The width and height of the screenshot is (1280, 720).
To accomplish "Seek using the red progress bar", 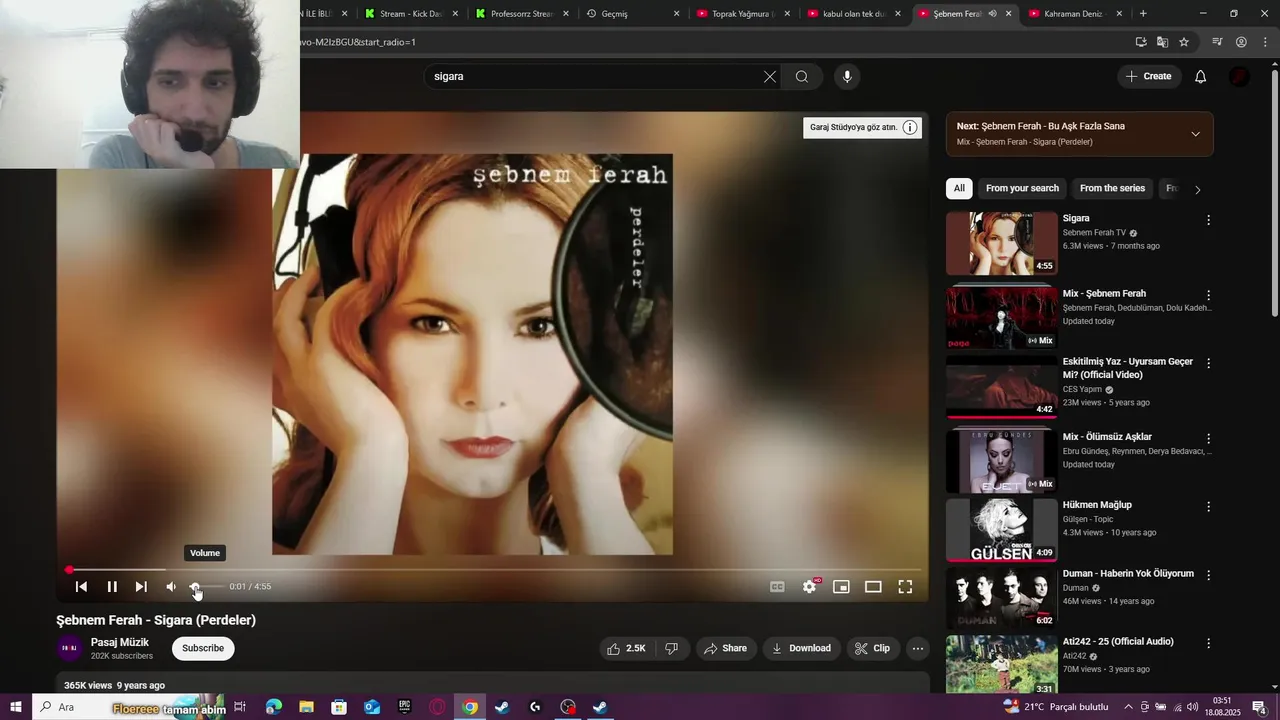I will click(x=493, y=570).
